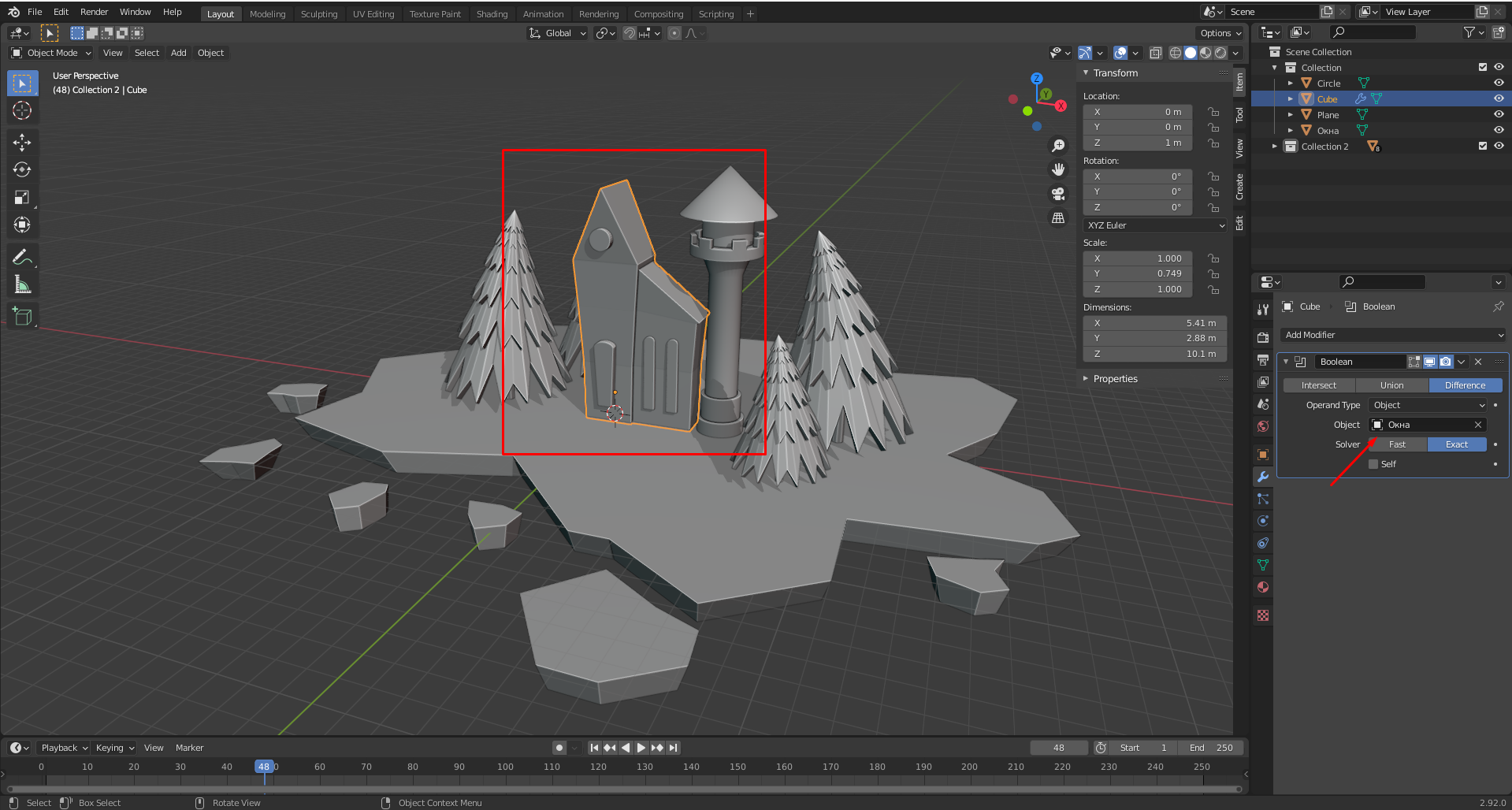The width and height of the screenshot is (1512, 810).
Task: Select the Move tool in toolbar
Action: 22,142
